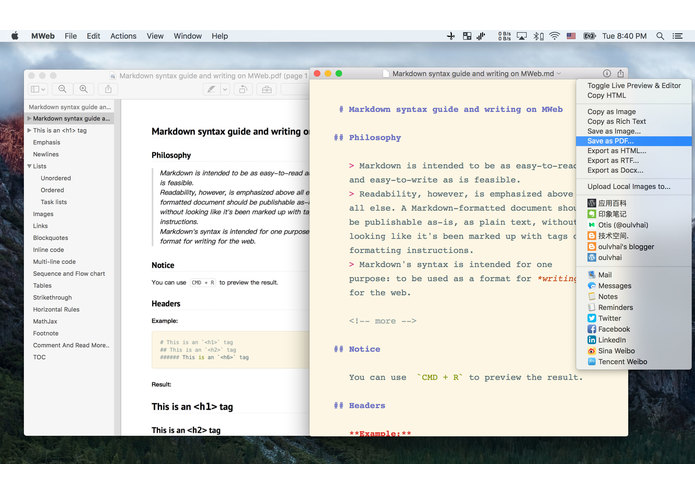Click the AirPlay display icon

click(x=522, y=36)
